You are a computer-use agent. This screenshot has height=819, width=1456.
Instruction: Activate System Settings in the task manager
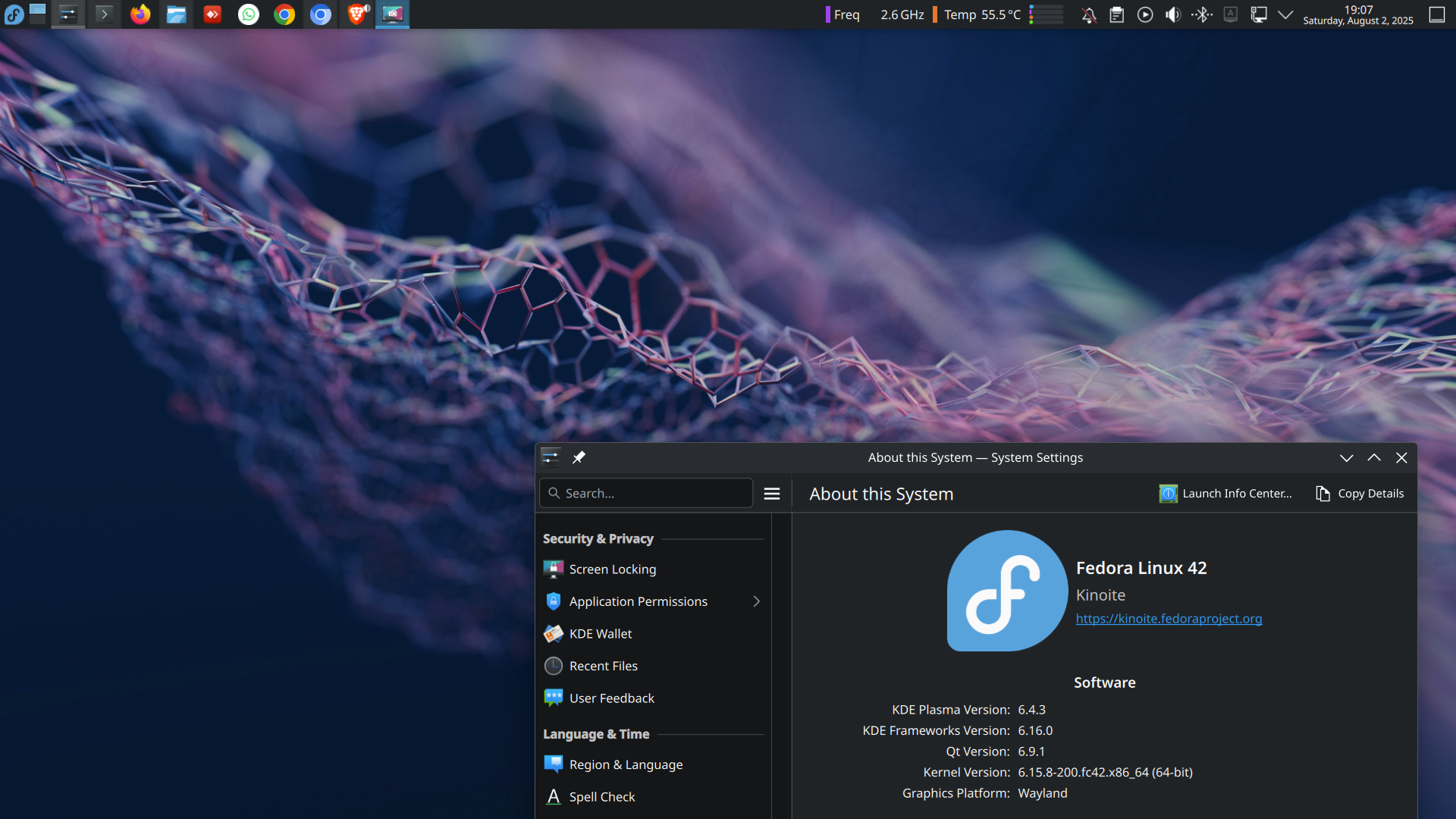click(68, 14)
